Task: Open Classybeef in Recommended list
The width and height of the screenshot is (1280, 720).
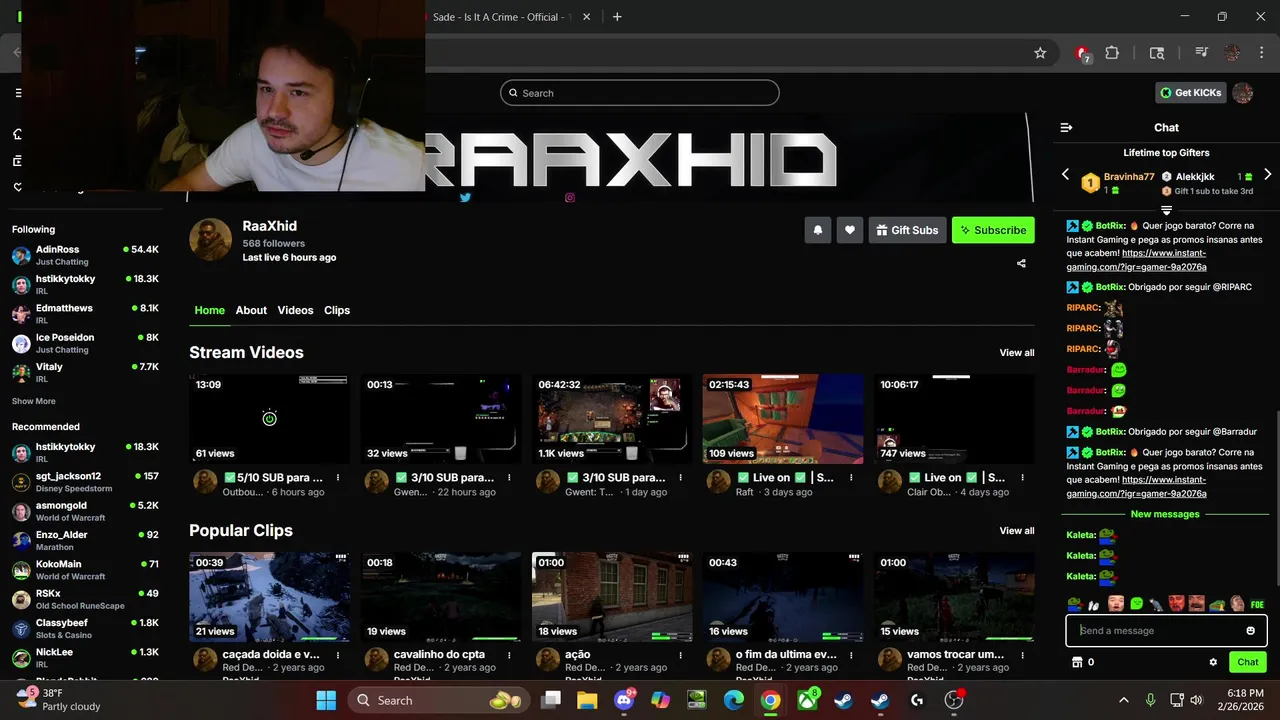Action: point(85,628)
